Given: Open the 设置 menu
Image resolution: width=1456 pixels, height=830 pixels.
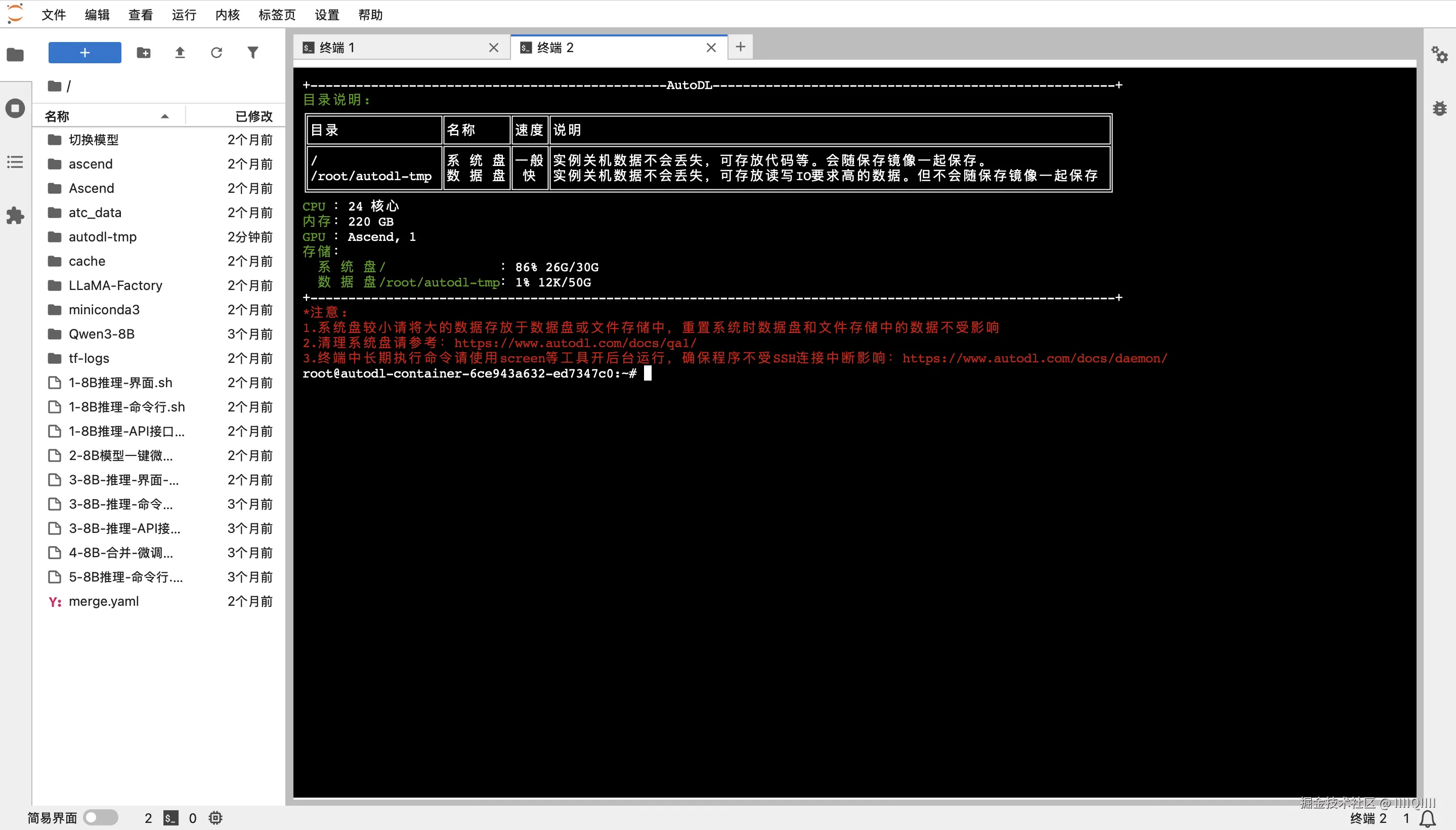Looking at the screenshot, I should (x=326, y=15).
